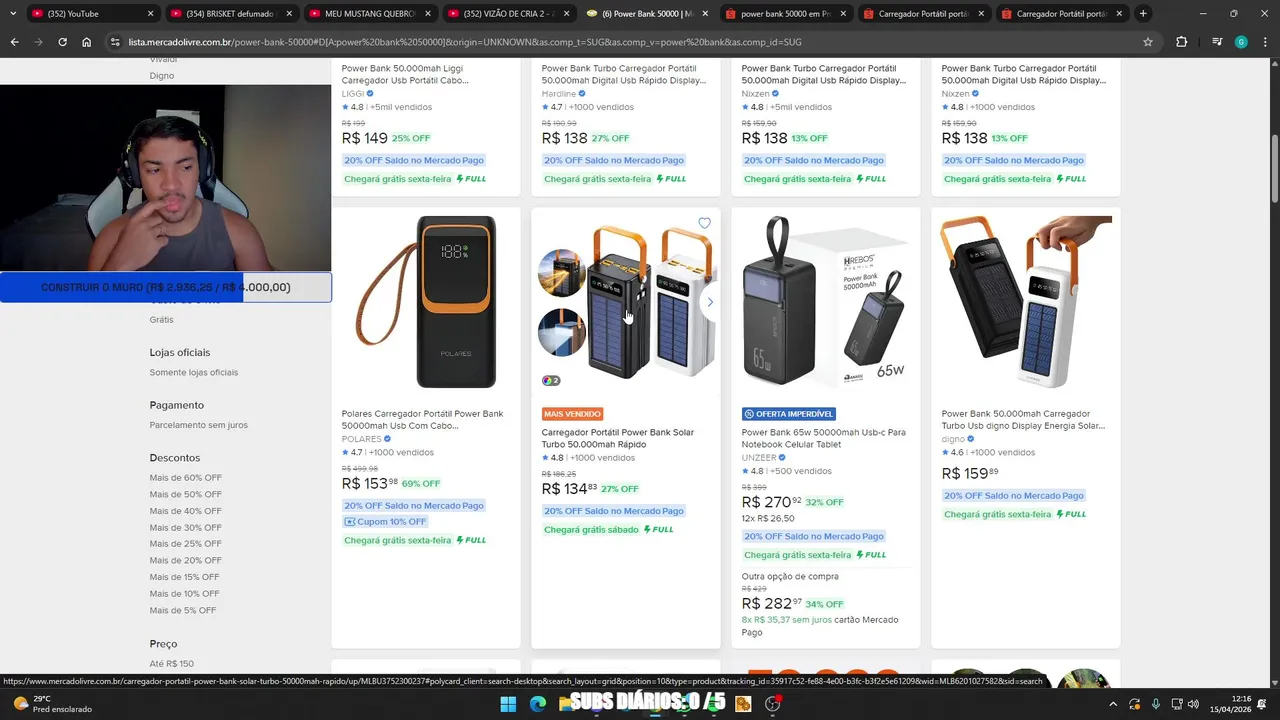Open tab search dropdown arrow in tab strip
The height and width of the screenshot is (720, 1280).
12,14
